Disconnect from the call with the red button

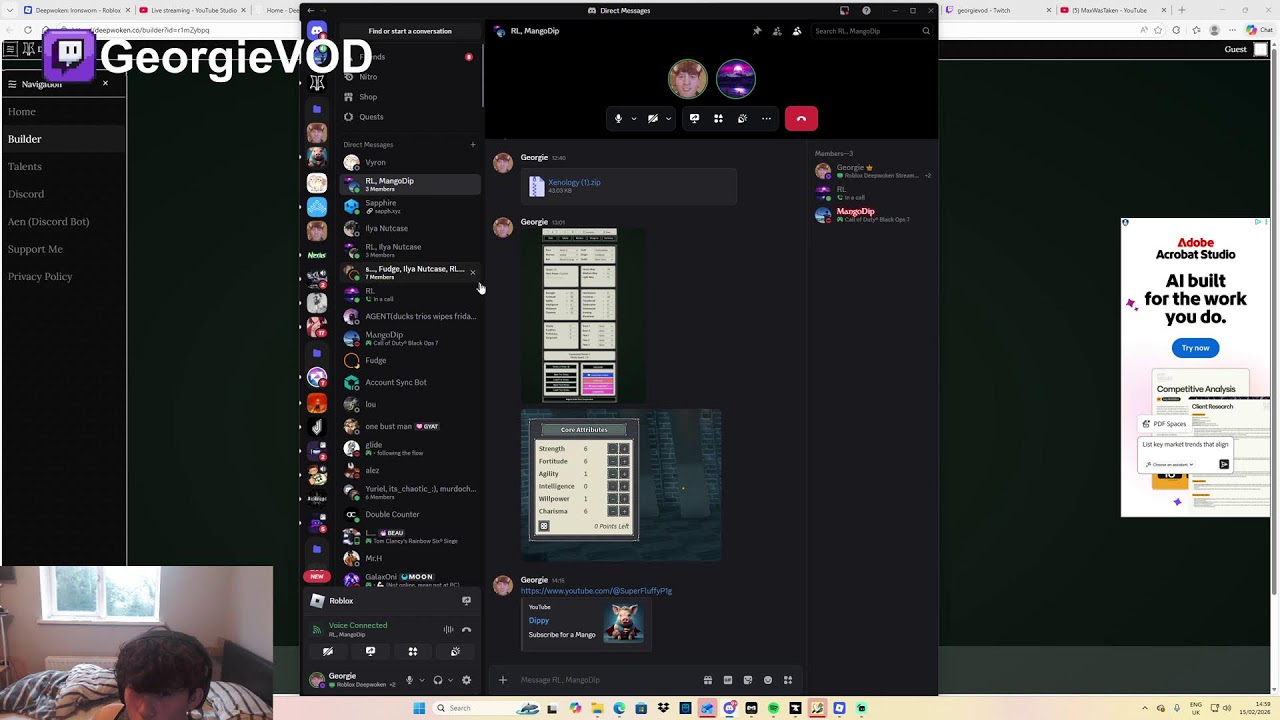tap(801, 119)
